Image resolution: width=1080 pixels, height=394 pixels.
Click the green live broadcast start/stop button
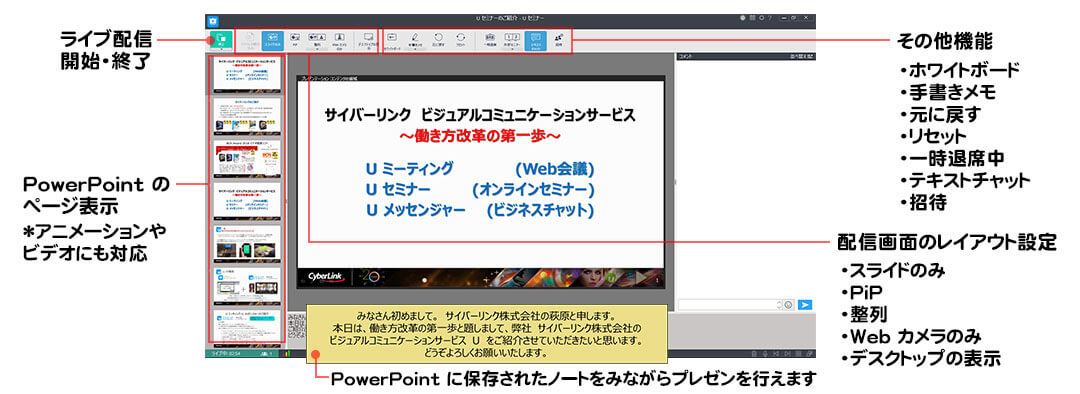click(x=221, y=39)
